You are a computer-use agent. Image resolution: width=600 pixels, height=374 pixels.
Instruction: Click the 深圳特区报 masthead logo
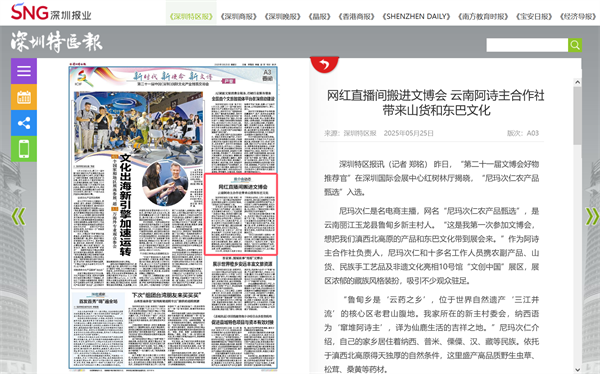click(x=57, y=42)
